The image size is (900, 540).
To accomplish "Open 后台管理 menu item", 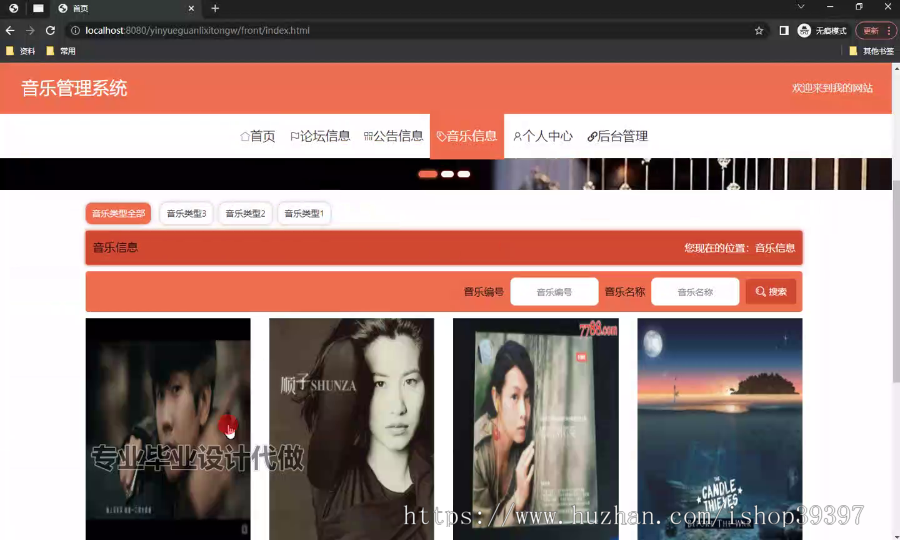I will tap(618, 136).
